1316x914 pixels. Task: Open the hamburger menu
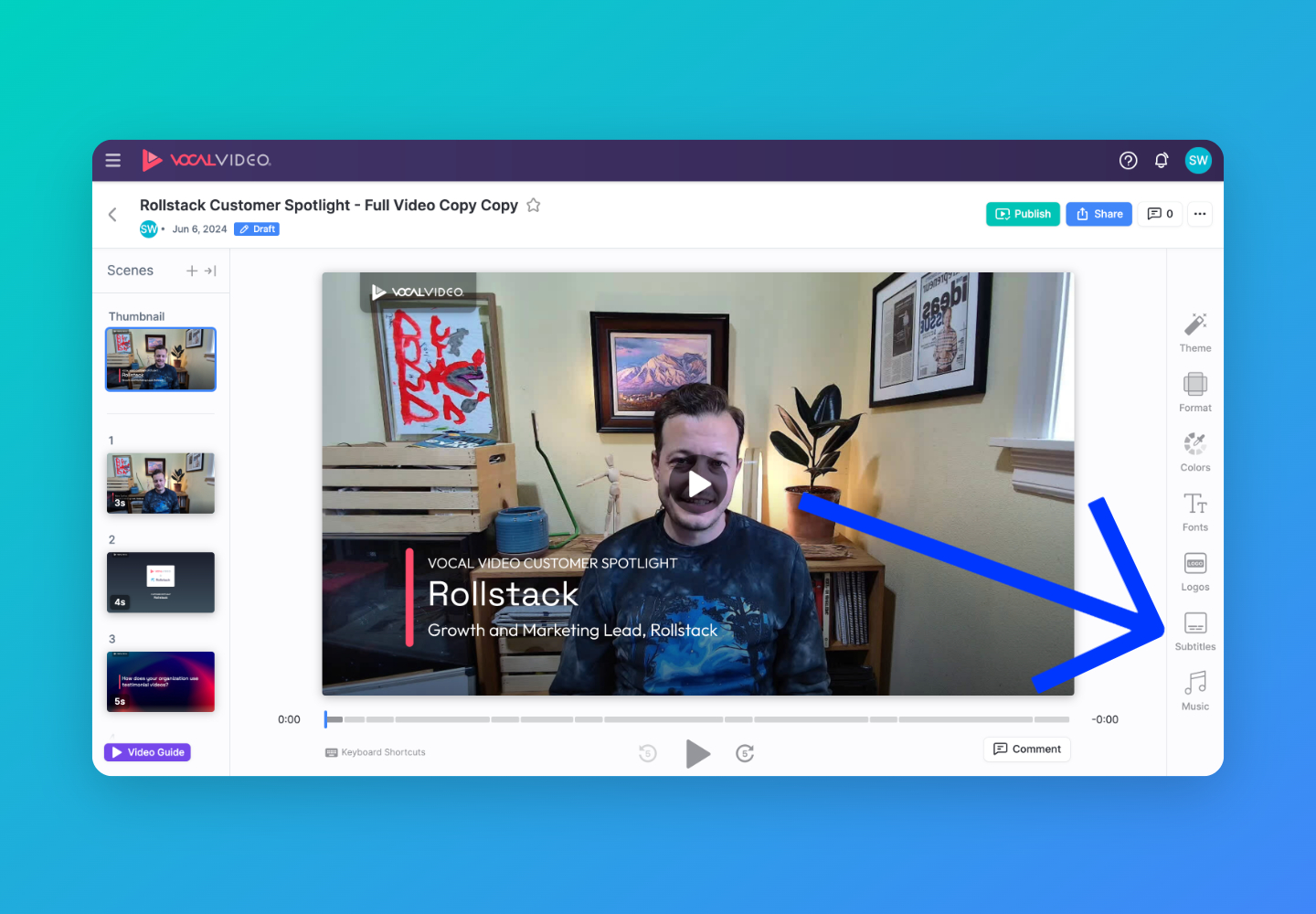[x=113, y=160]
